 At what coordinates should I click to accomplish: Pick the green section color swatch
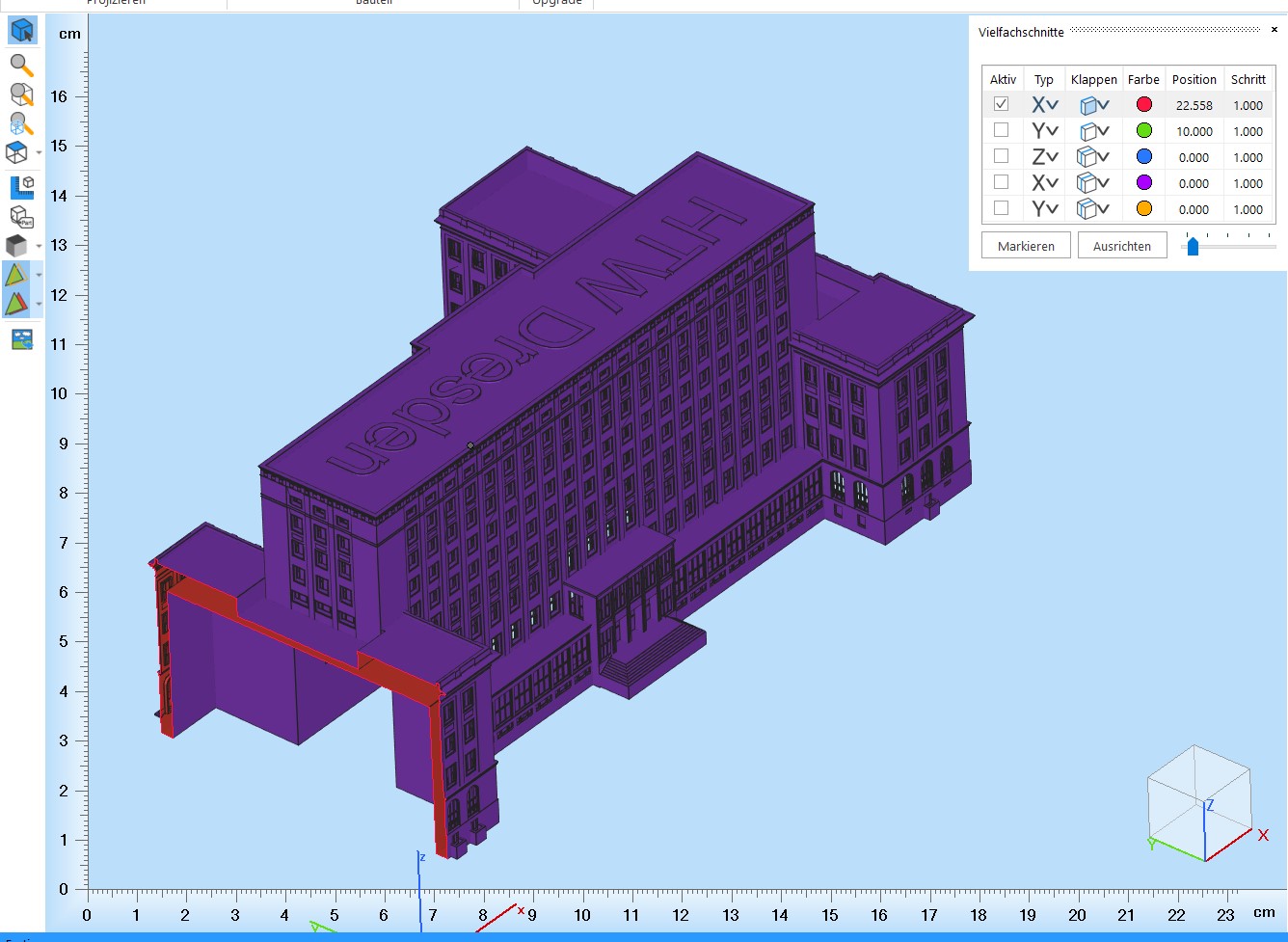1144,130
